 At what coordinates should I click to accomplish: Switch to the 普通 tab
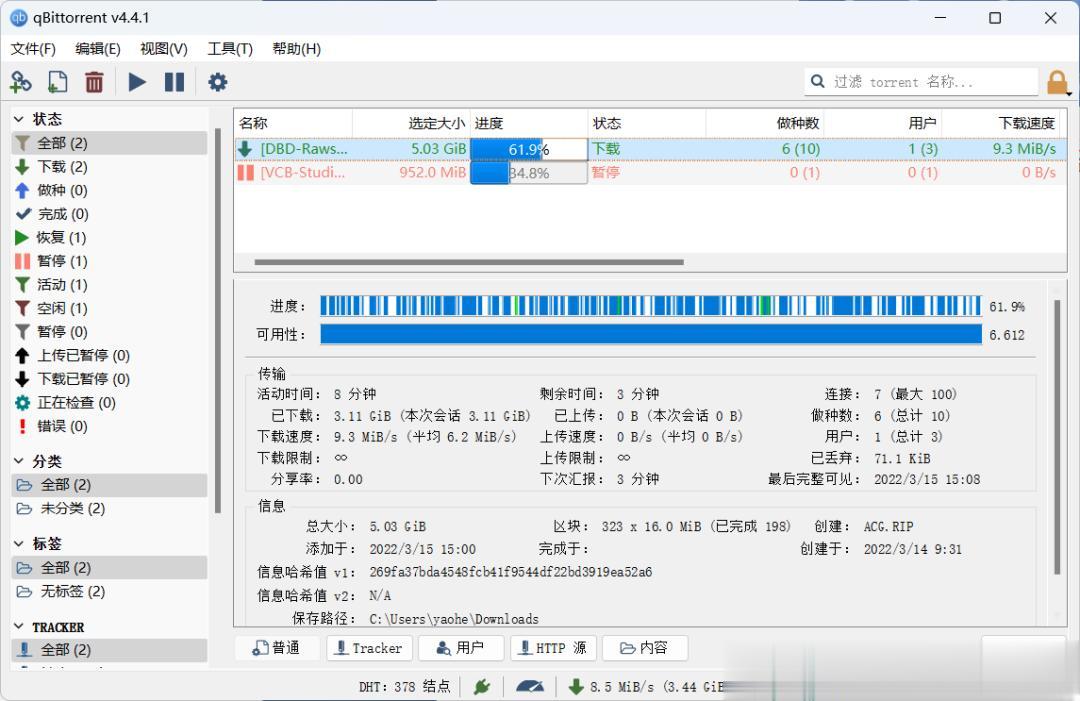277,648
